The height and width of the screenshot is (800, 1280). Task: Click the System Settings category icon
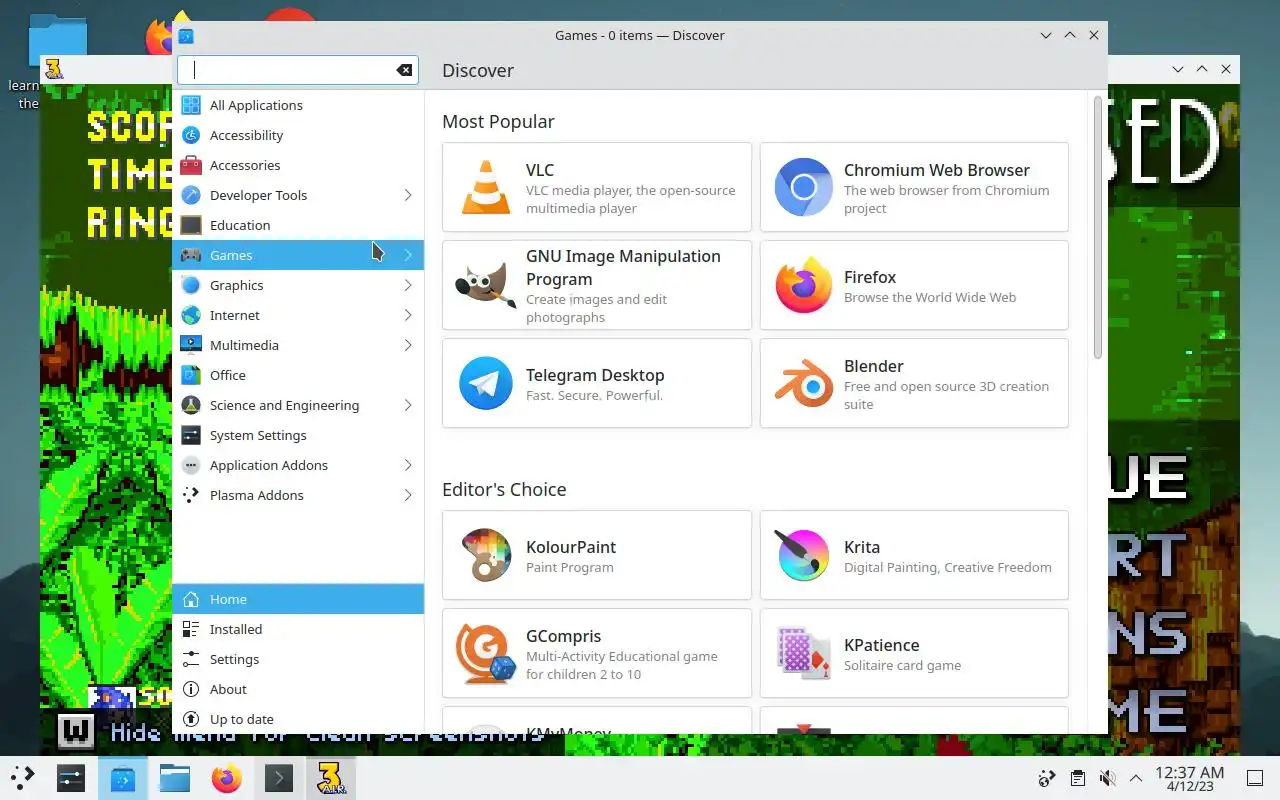(x=191, y=435)
